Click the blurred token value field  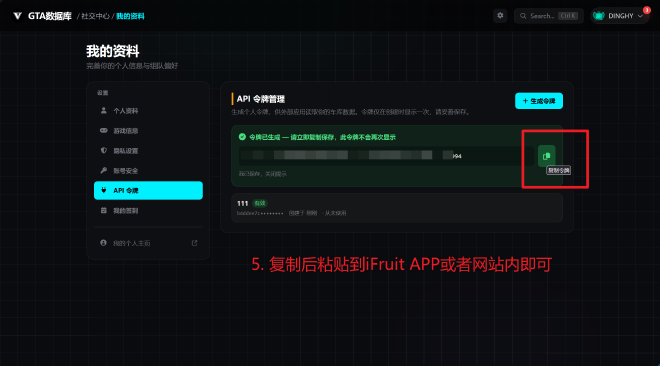[386, 156]
